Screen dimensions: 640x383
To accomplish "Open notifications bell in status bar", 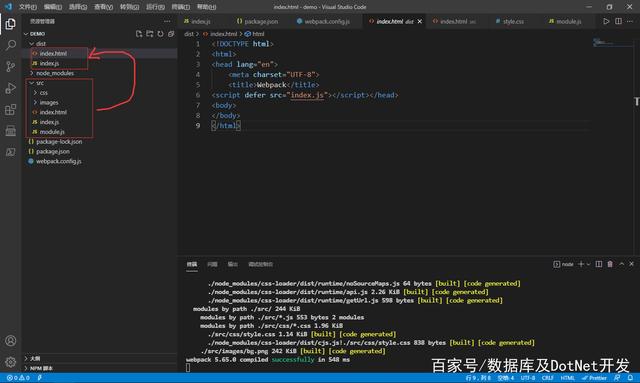I will 630,378.
